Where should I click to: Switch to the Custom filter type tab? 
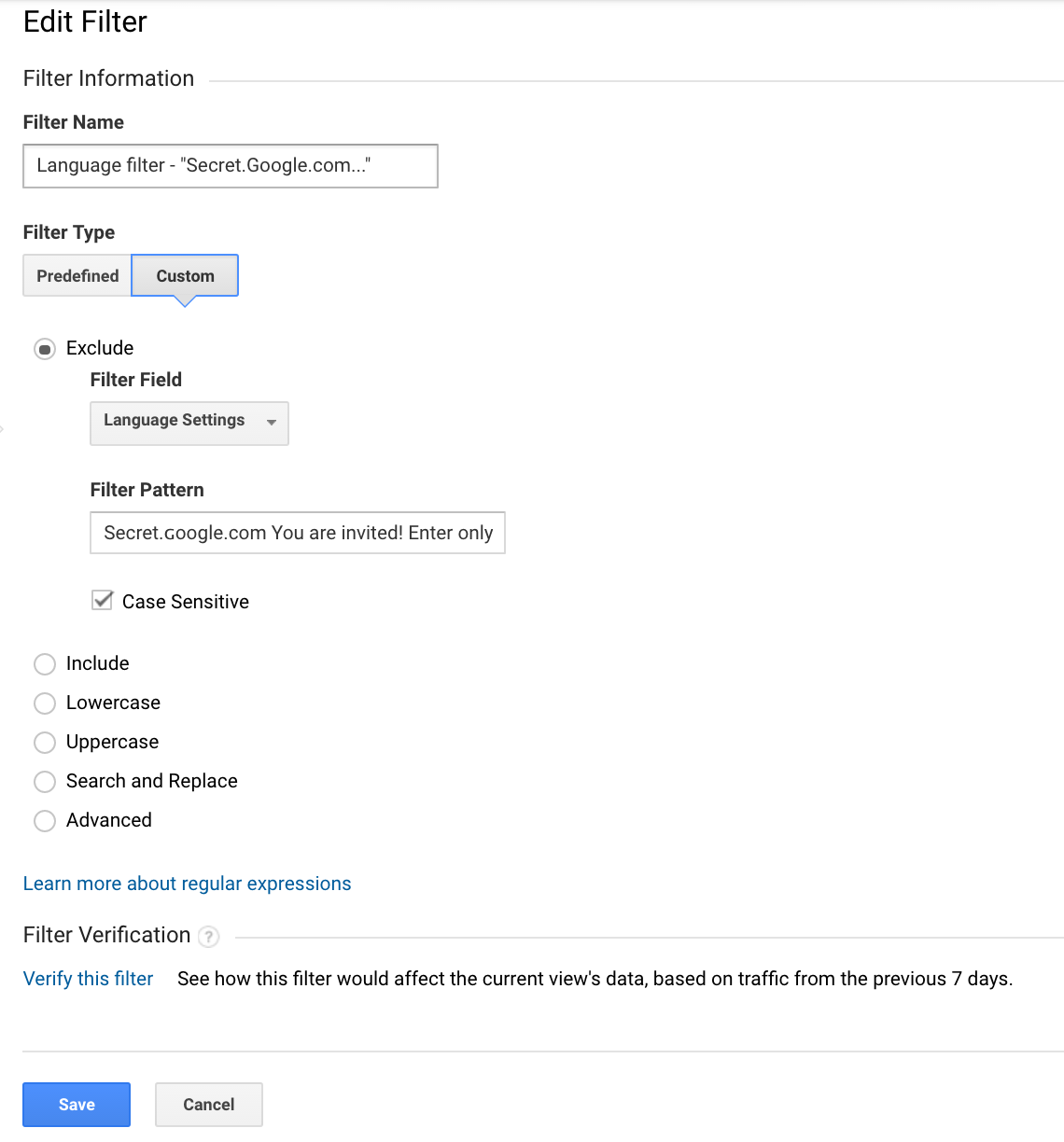coord(185,275)
